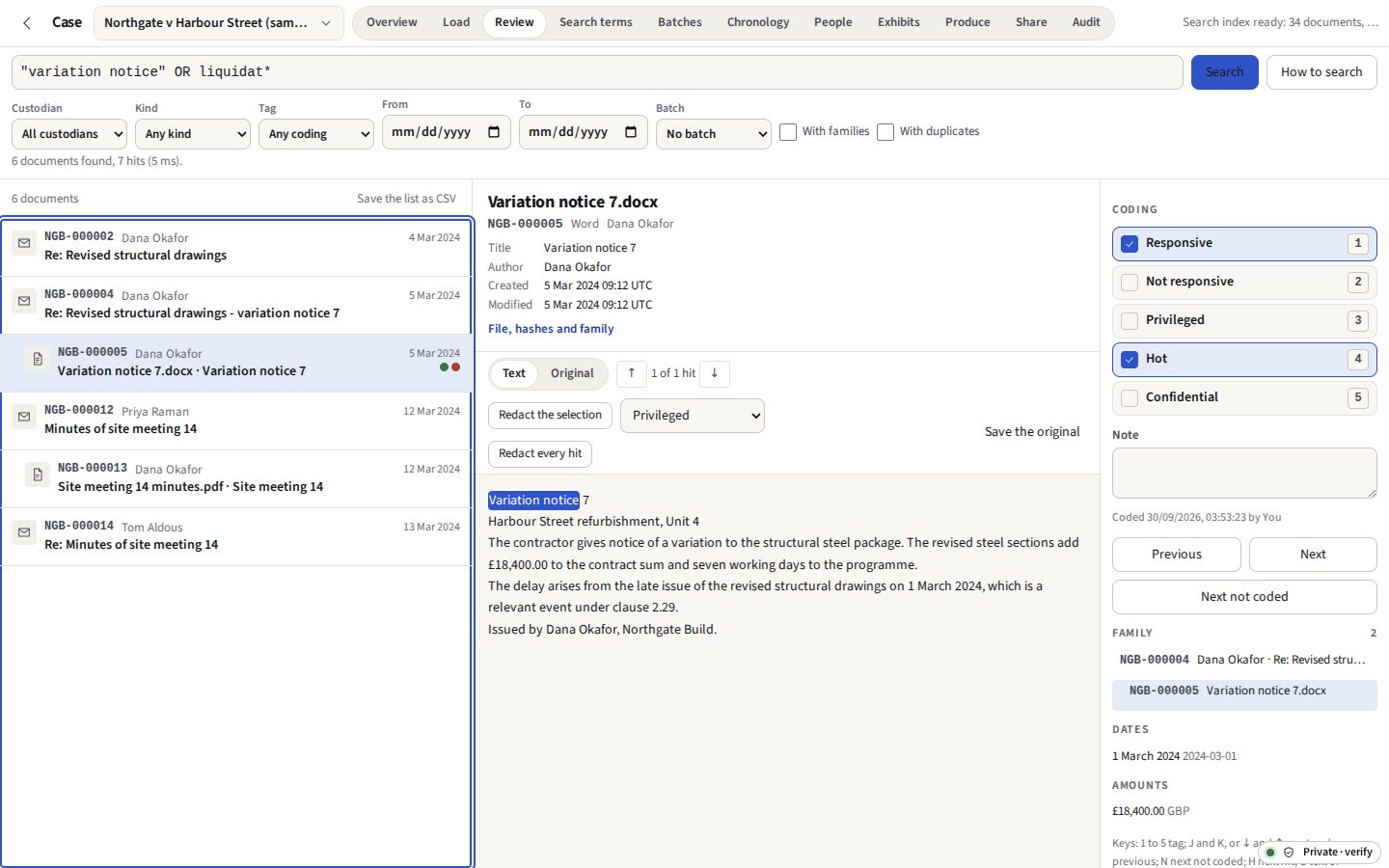Open the Share tab
Screen dimensions: 1389x868
point(1031,22)
